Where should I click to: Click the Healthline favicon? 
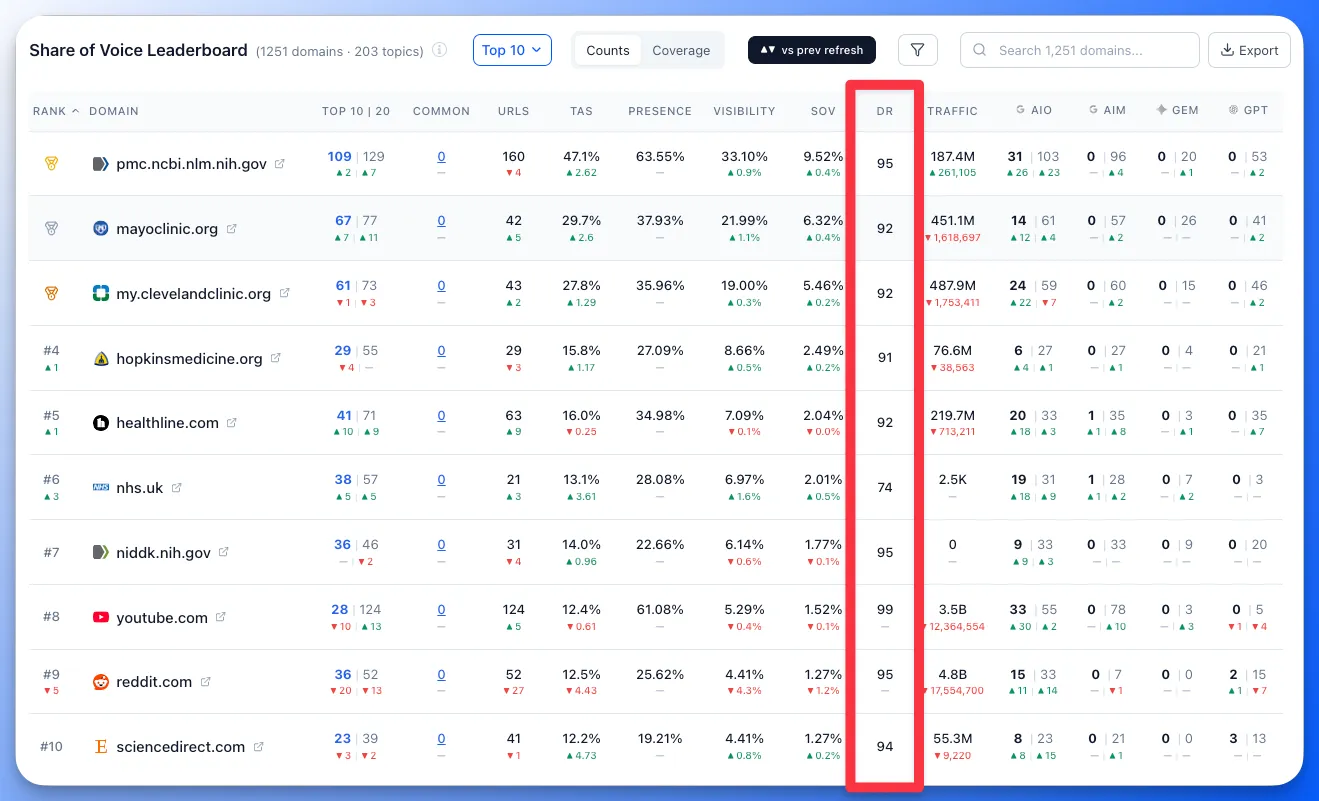(100, 423)
